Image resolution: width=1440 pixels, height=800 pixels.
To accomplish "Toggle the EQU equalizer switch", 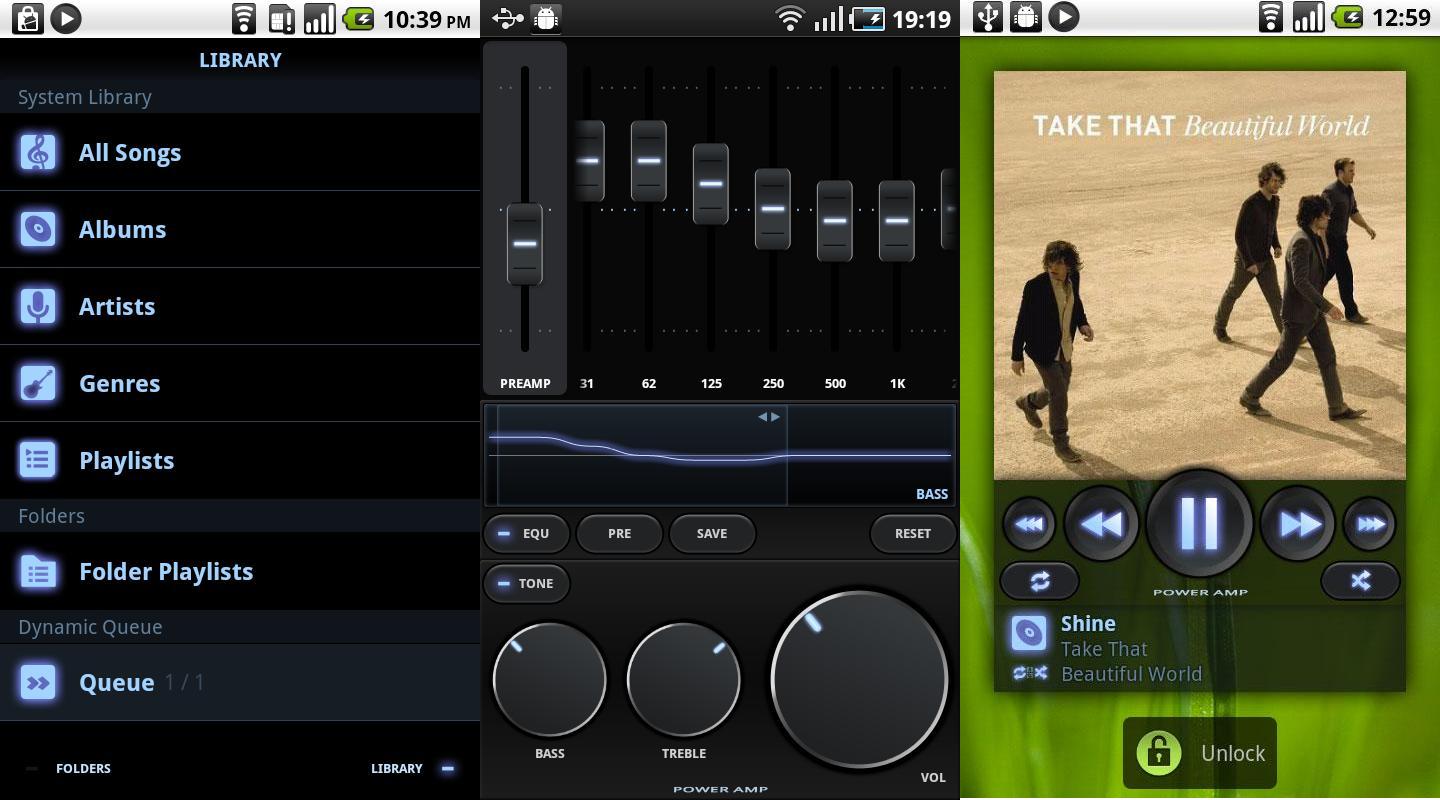I will pos(527,533).
